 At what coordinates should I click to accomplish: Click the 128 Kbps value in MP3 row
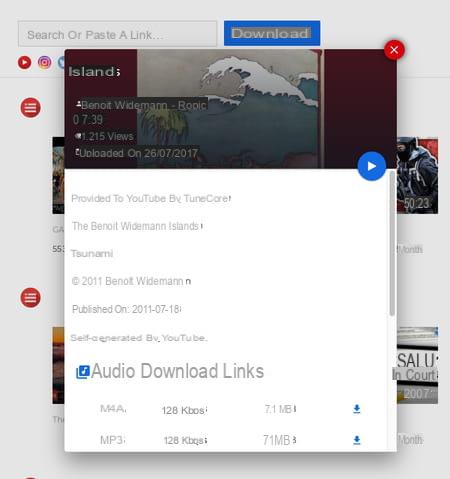click(x=185, y=440)
